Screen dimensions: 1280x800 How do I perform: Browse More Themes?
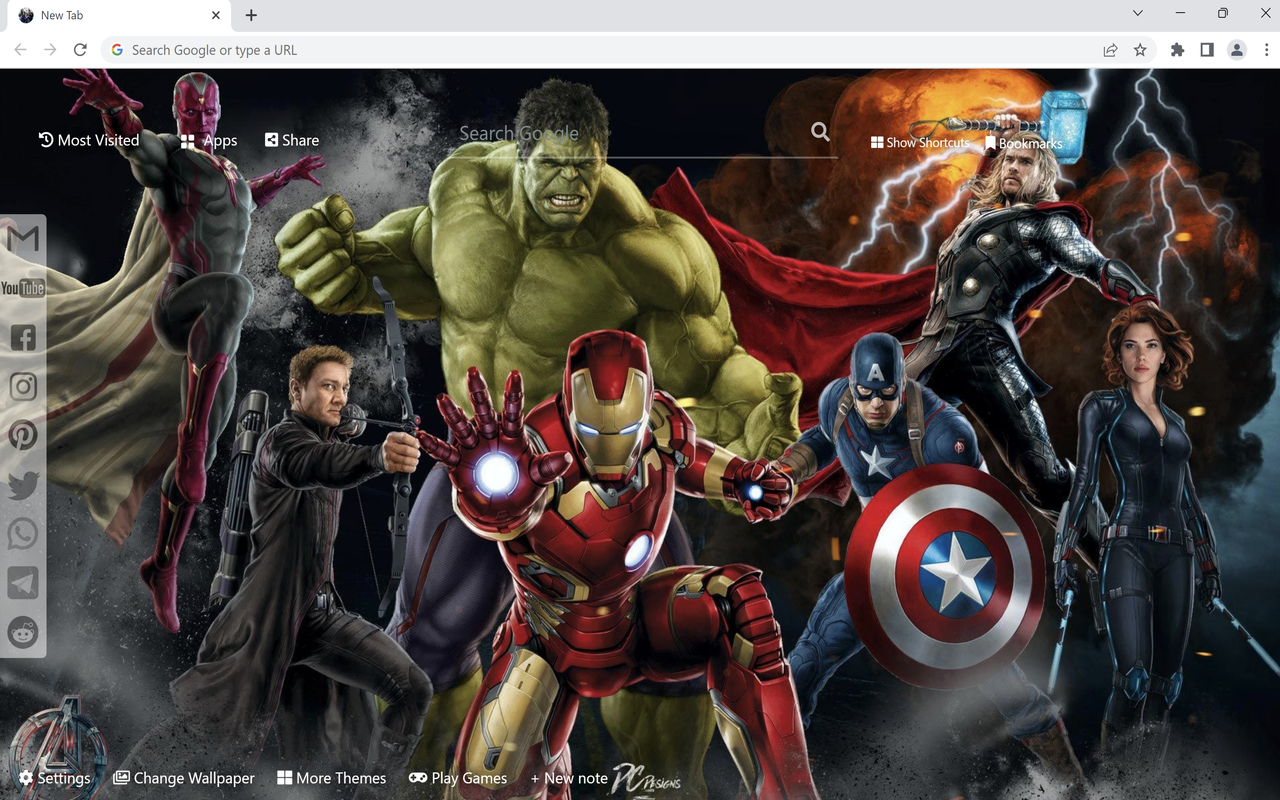(332, 778)
